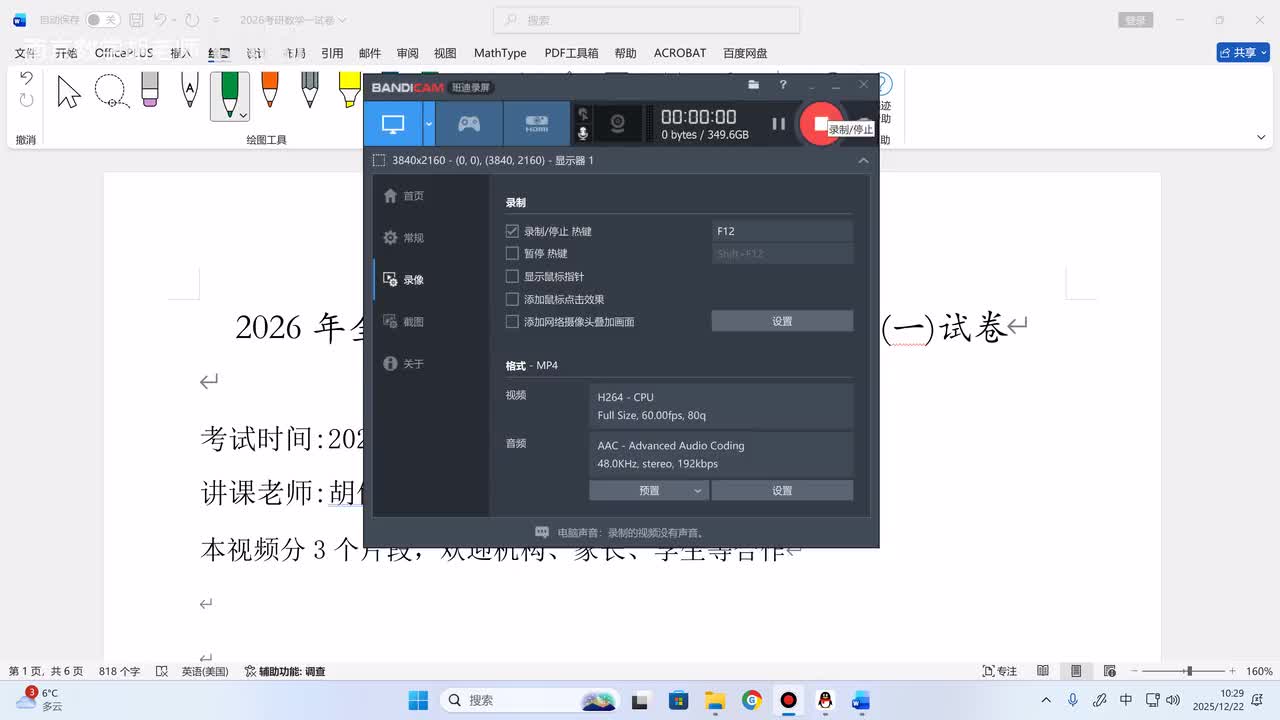Collapse the Word ribbon chevron
Image resolution: width=1280 pixels, height=720 pixels.
(x=1261, y=138)
